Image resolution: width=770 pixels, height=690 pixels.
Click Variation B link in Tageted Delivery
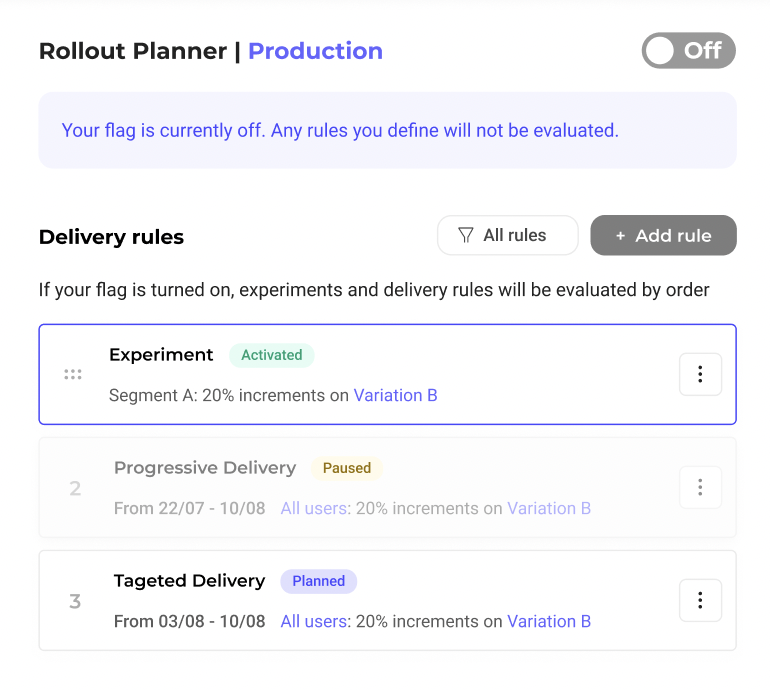click(549, 621)
